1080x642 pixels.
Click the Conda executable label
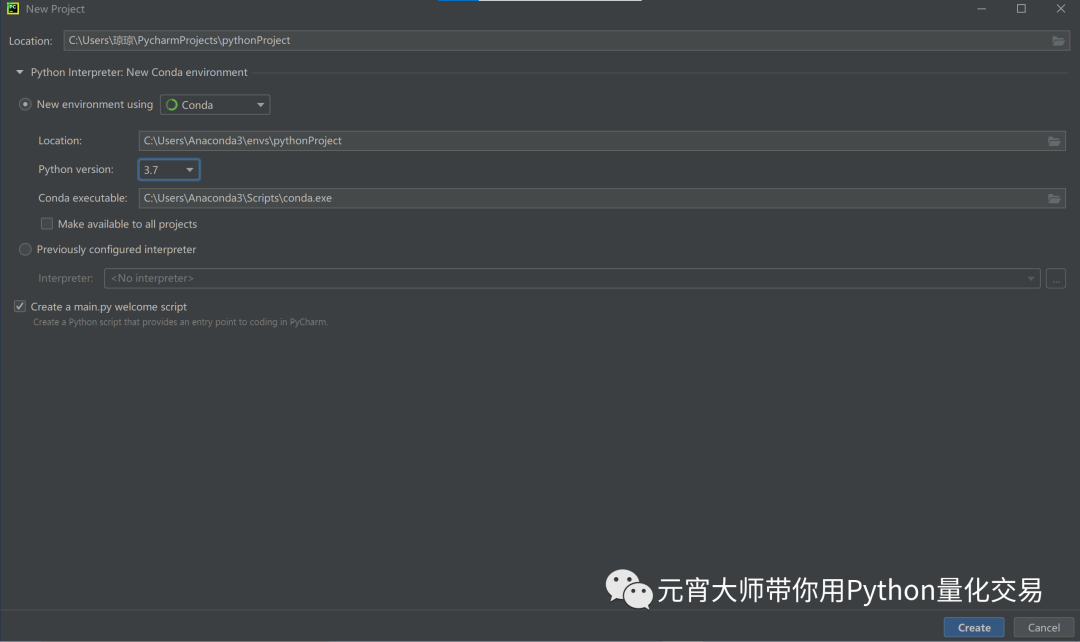coord(83,198)
